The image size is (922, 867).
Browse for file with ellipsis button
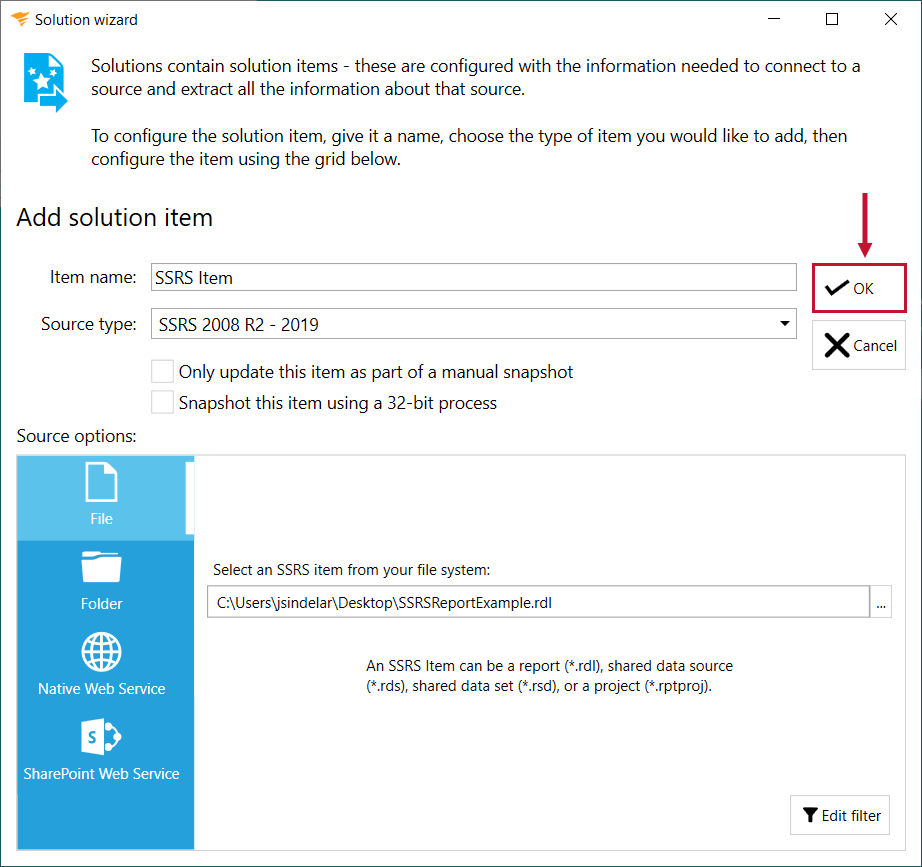tap(881, 602)
